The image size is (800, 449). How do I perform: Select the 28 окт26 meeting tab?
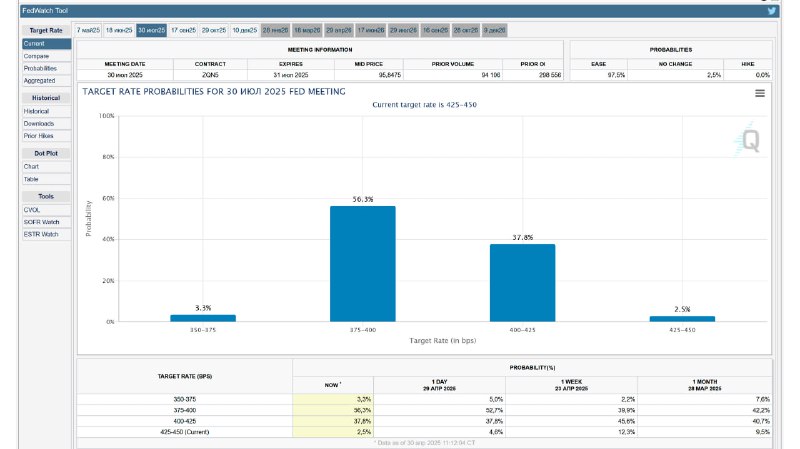(466, 30)
